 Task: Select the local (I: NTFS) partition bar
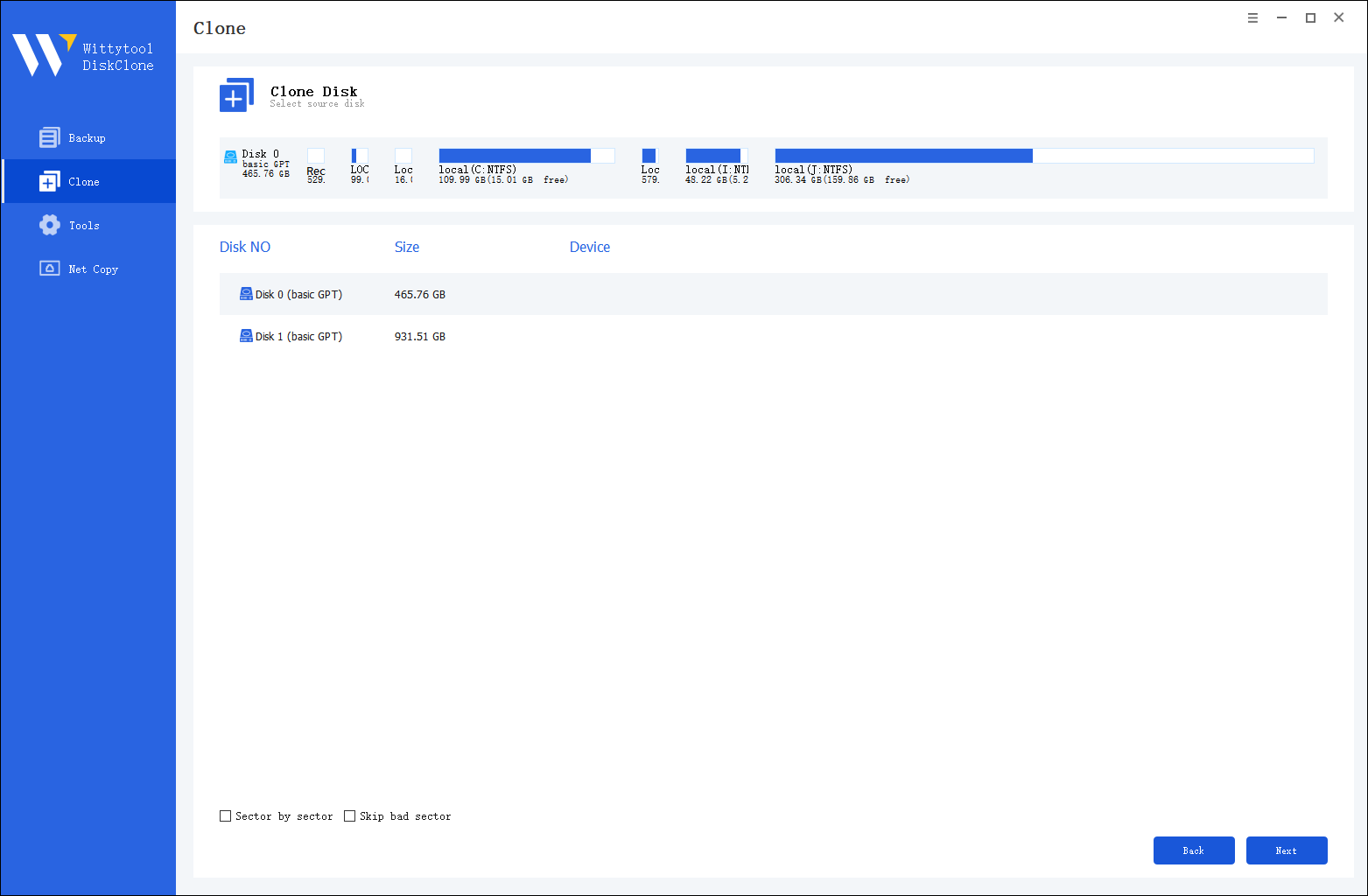(x=716, y=156)
